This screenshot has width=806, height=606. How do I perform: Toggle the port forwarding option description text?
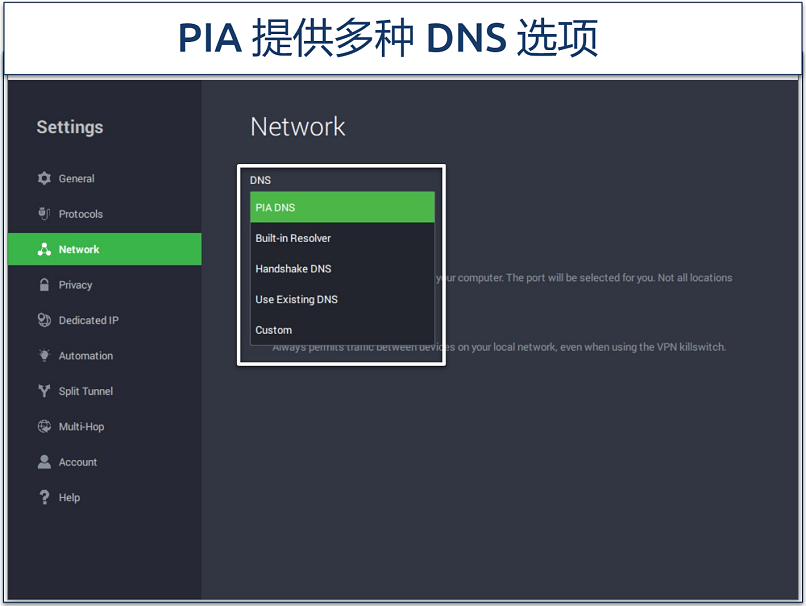[585, 278]
